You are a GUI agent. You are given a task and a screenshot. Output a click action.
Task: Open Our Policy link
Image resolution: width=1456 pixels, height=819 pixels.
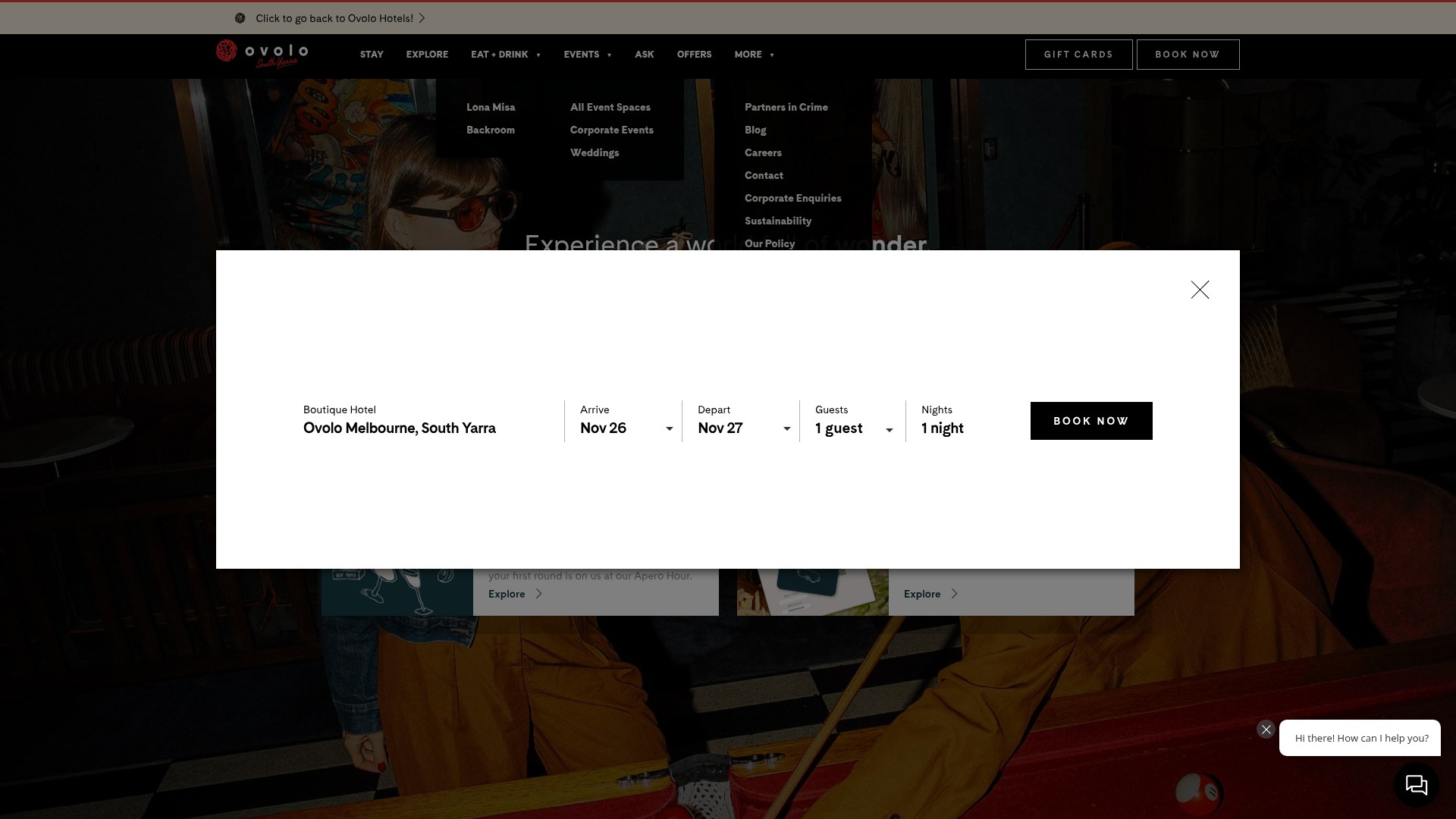tap(770, 243)
